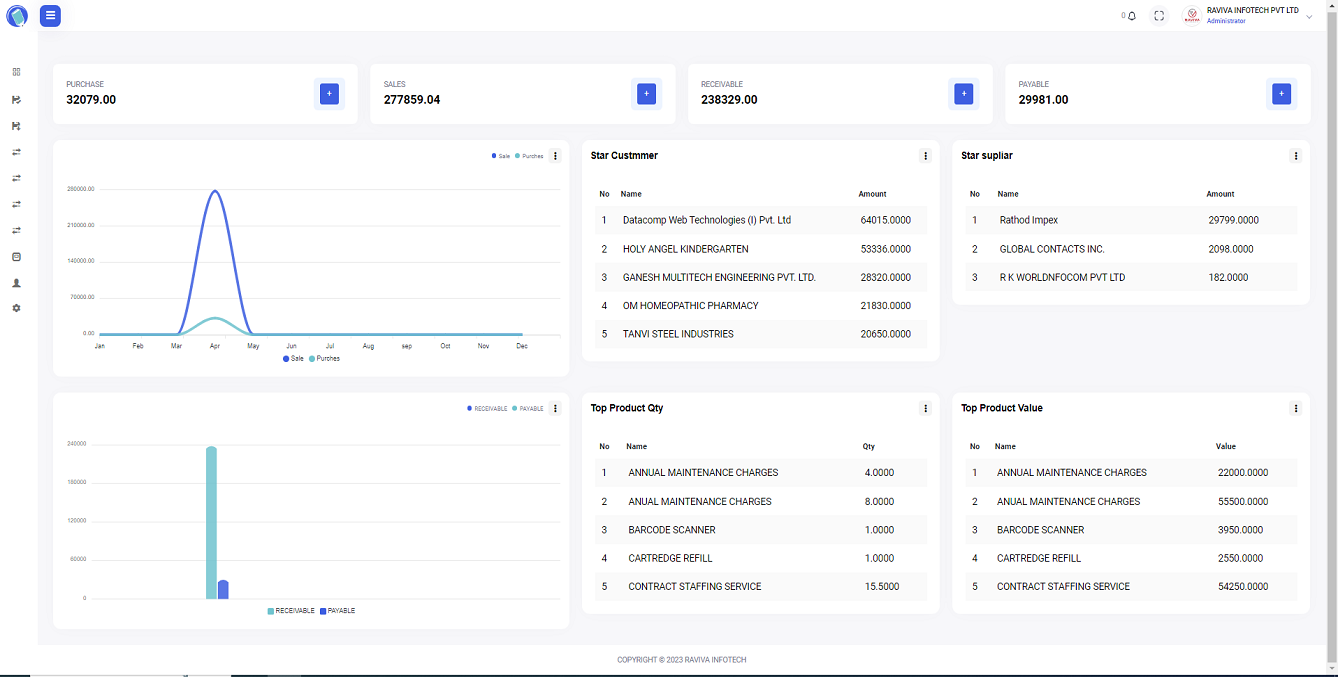Screen dimensions: 1338x677
Task: Click the Purchase total 32079.00
Action: (x=91, y=100)
